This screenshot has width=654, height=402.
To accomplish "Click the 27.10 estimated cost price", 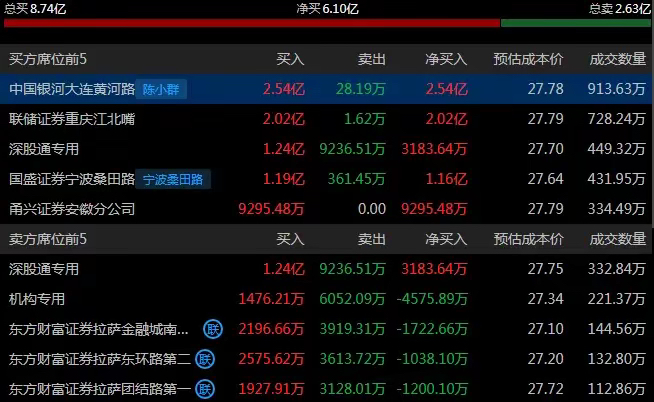I will pos(546,329).
